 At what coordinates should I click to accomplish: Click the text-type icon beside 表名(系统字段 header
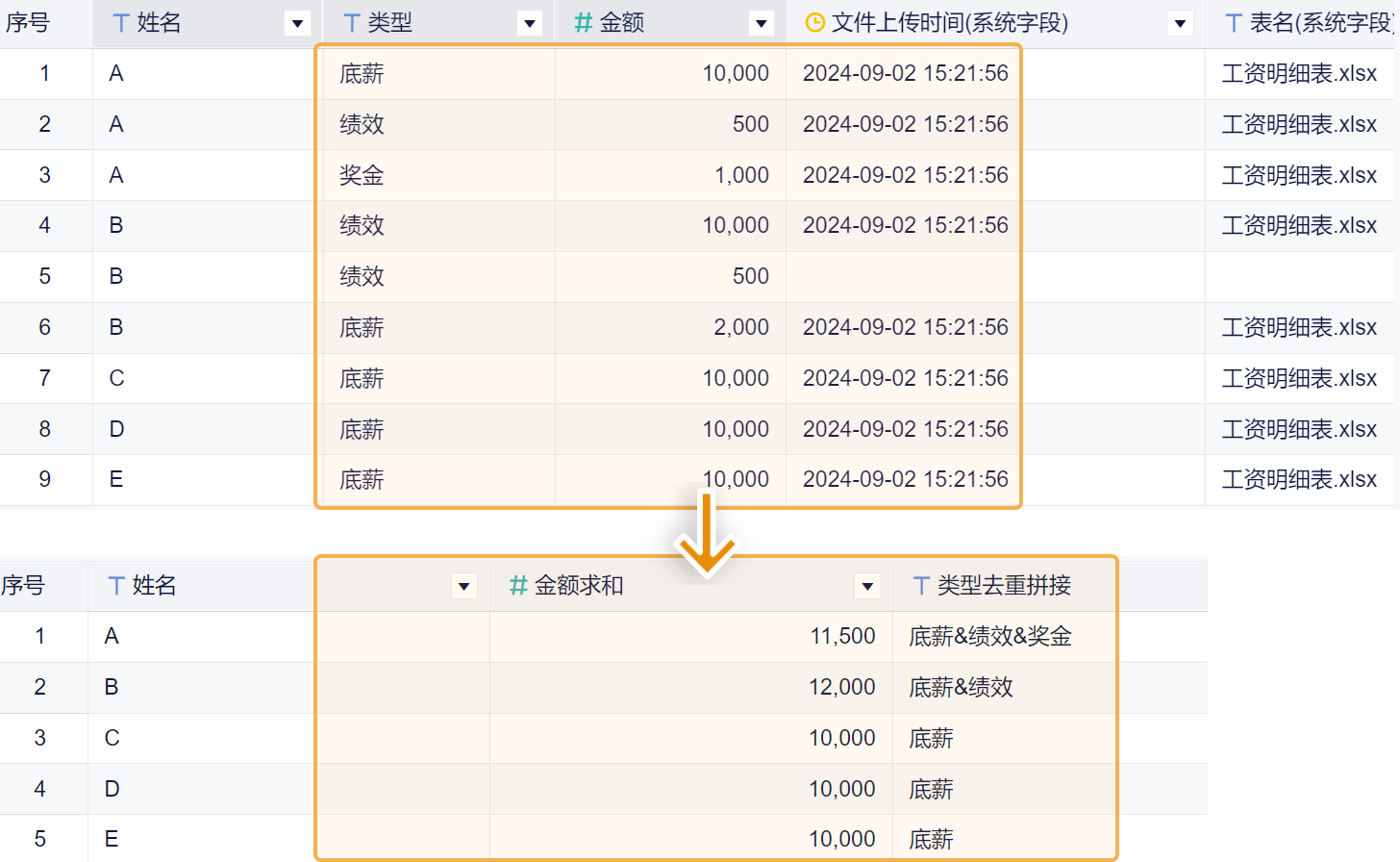(1234, 23)
